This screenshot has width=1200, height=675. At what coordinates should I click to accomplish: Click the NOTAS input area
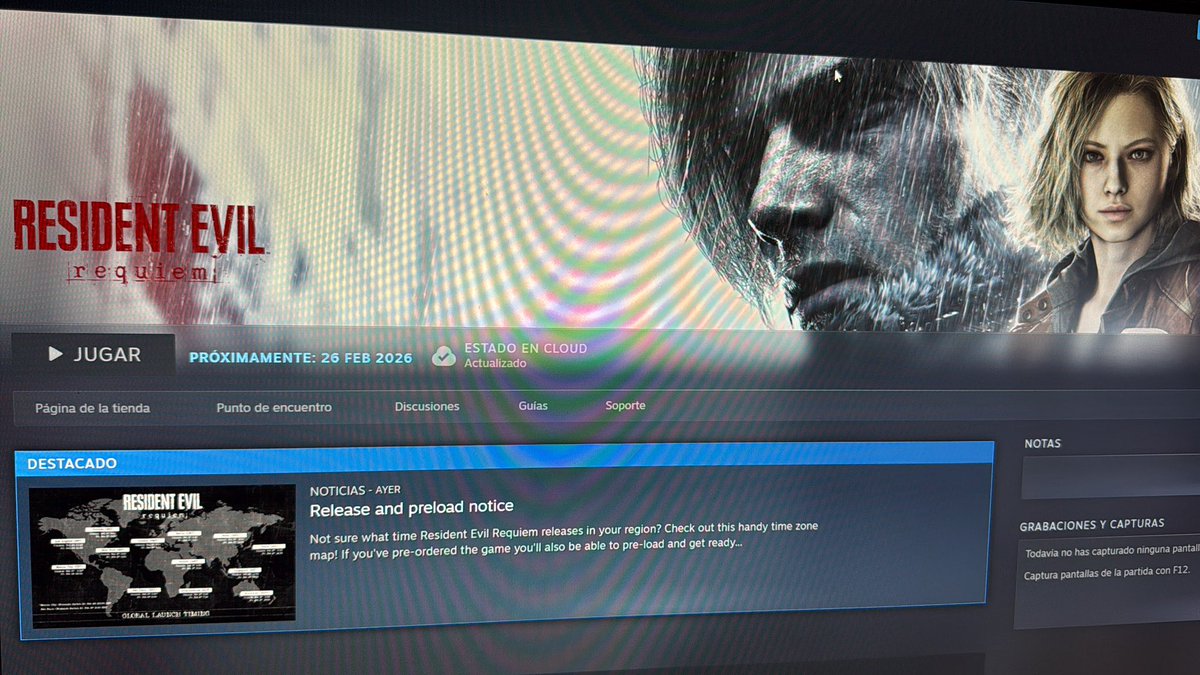[x=1110, y=479]
